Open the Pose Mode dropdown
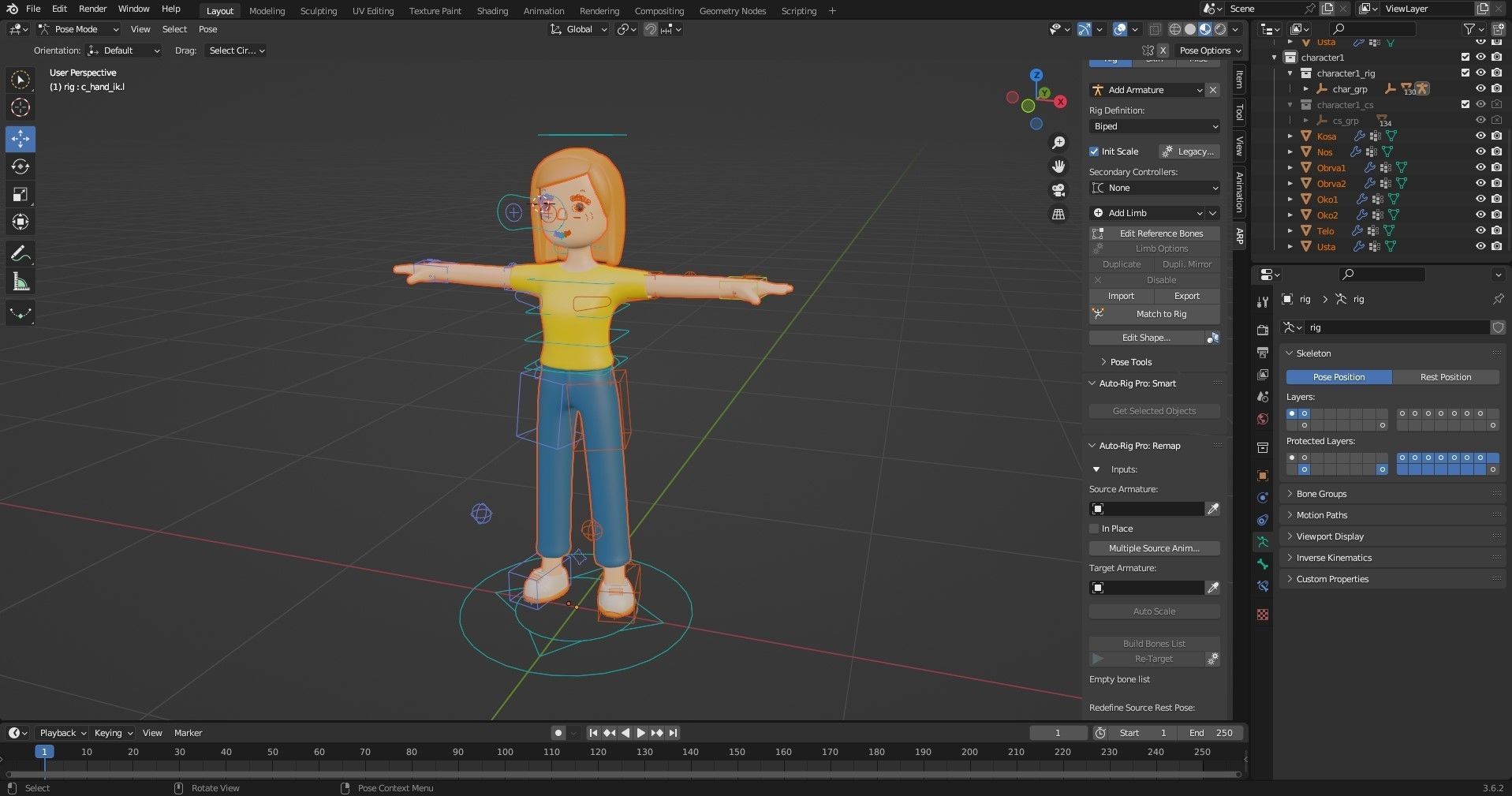 coord(78,29)
